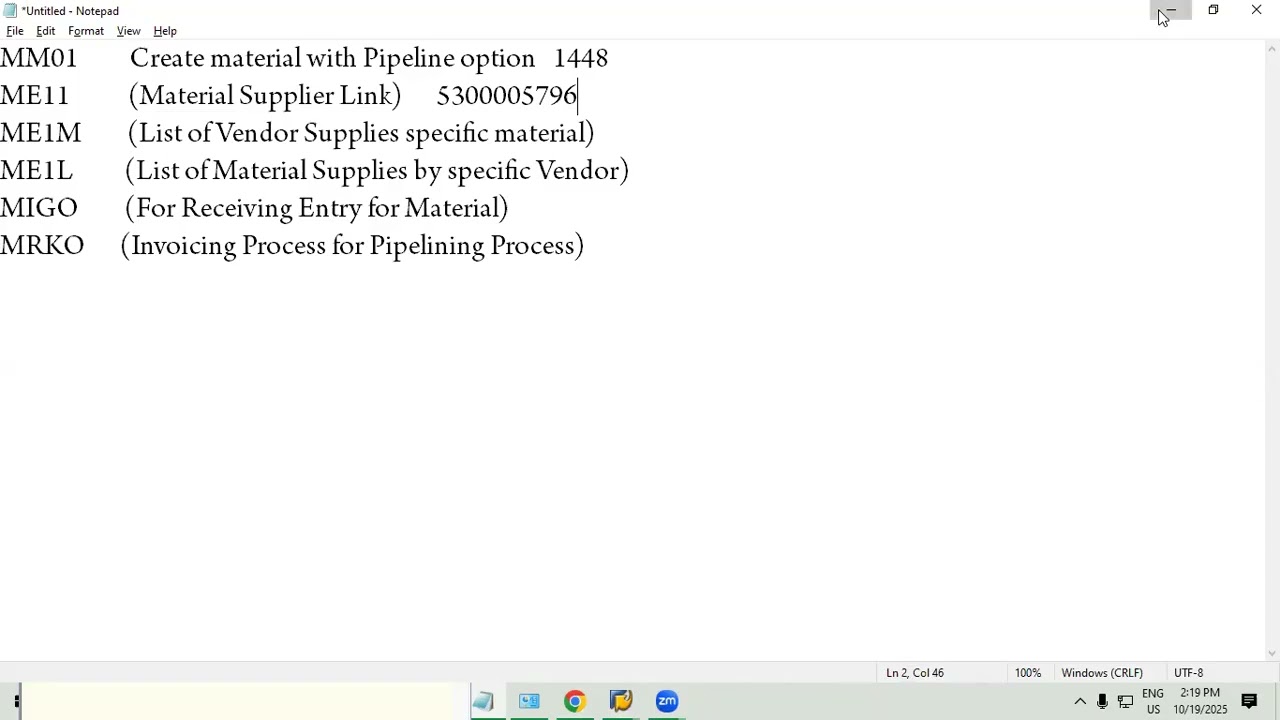1280x720 pixels.
Task: Click 'Create material with Pipeline option' text
Action: [x=332, y=58]
